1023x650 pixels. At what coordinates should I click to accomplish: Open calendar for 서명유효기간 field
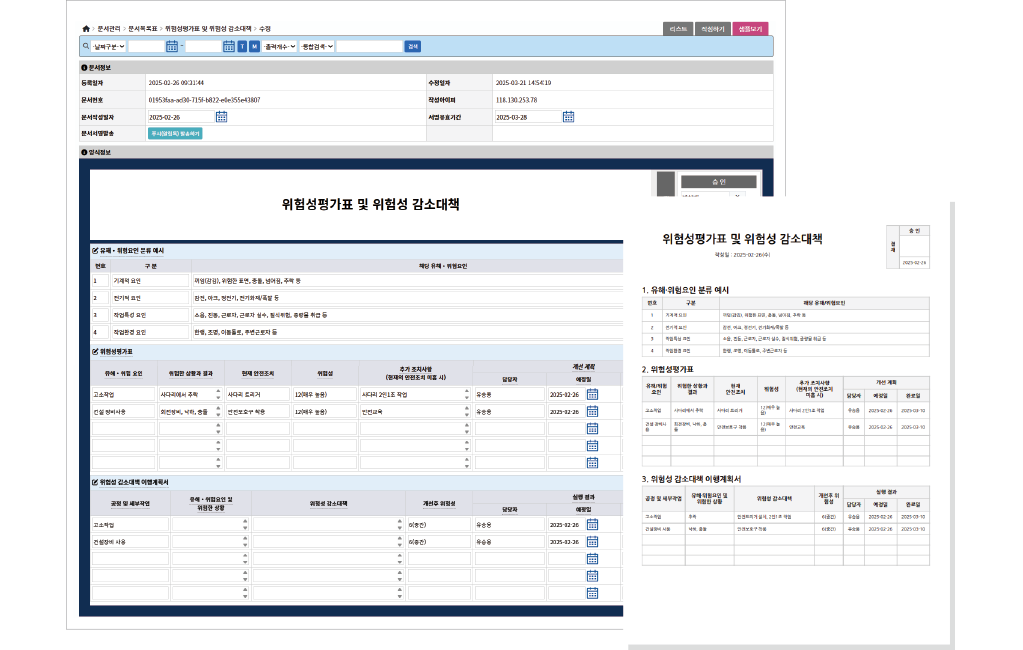tap(568, 117)
